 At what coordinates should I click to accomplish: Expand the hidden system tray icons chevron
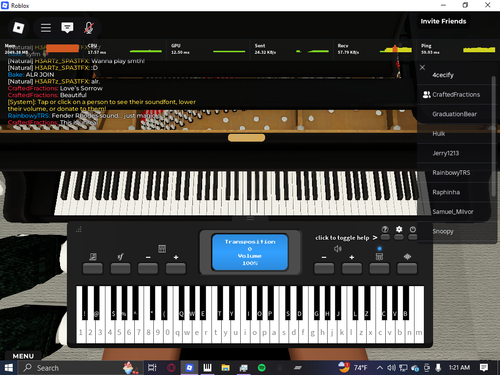[379, 368]
